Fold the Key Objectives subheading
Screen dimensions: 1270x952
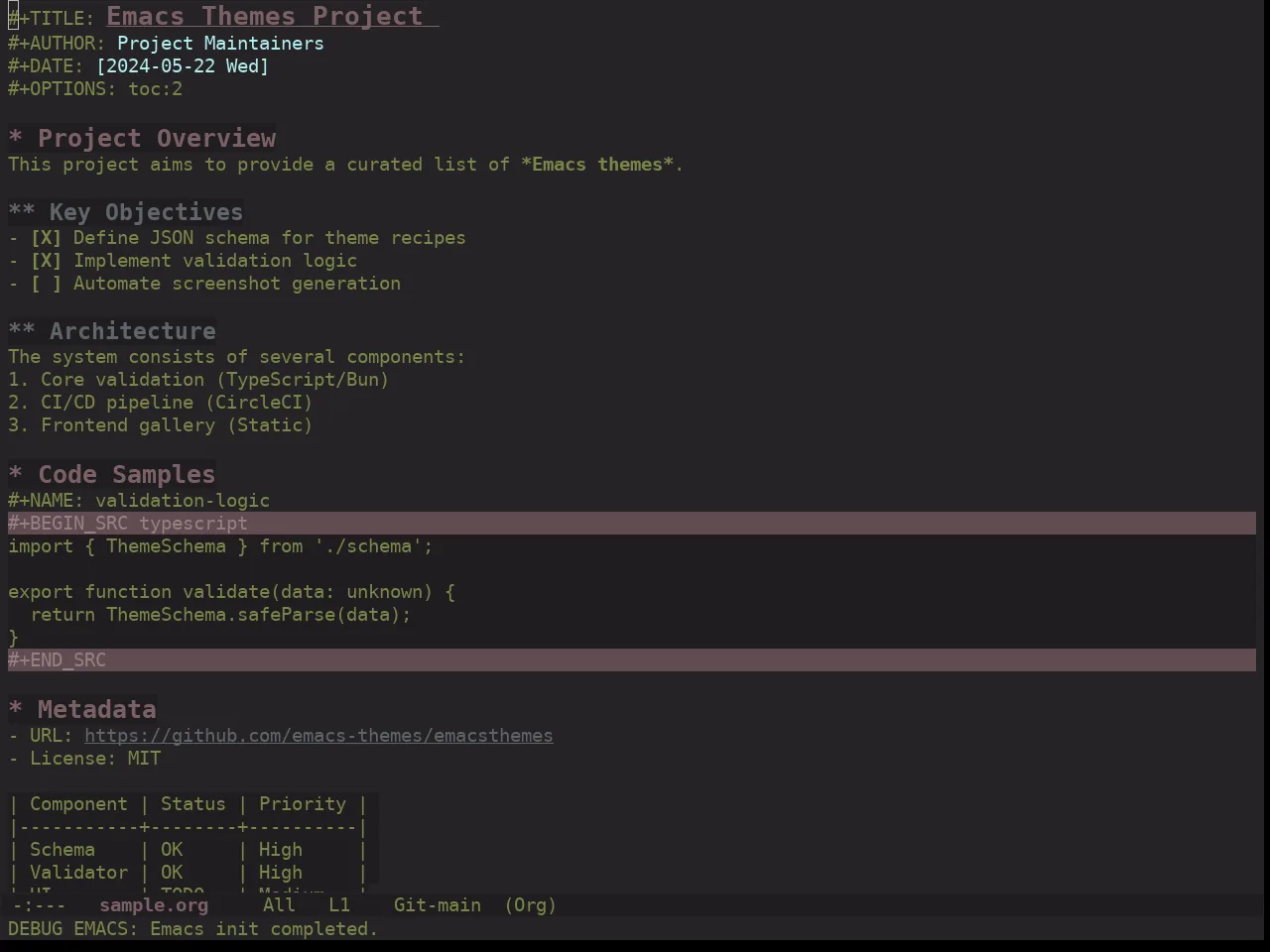[22, 212]
